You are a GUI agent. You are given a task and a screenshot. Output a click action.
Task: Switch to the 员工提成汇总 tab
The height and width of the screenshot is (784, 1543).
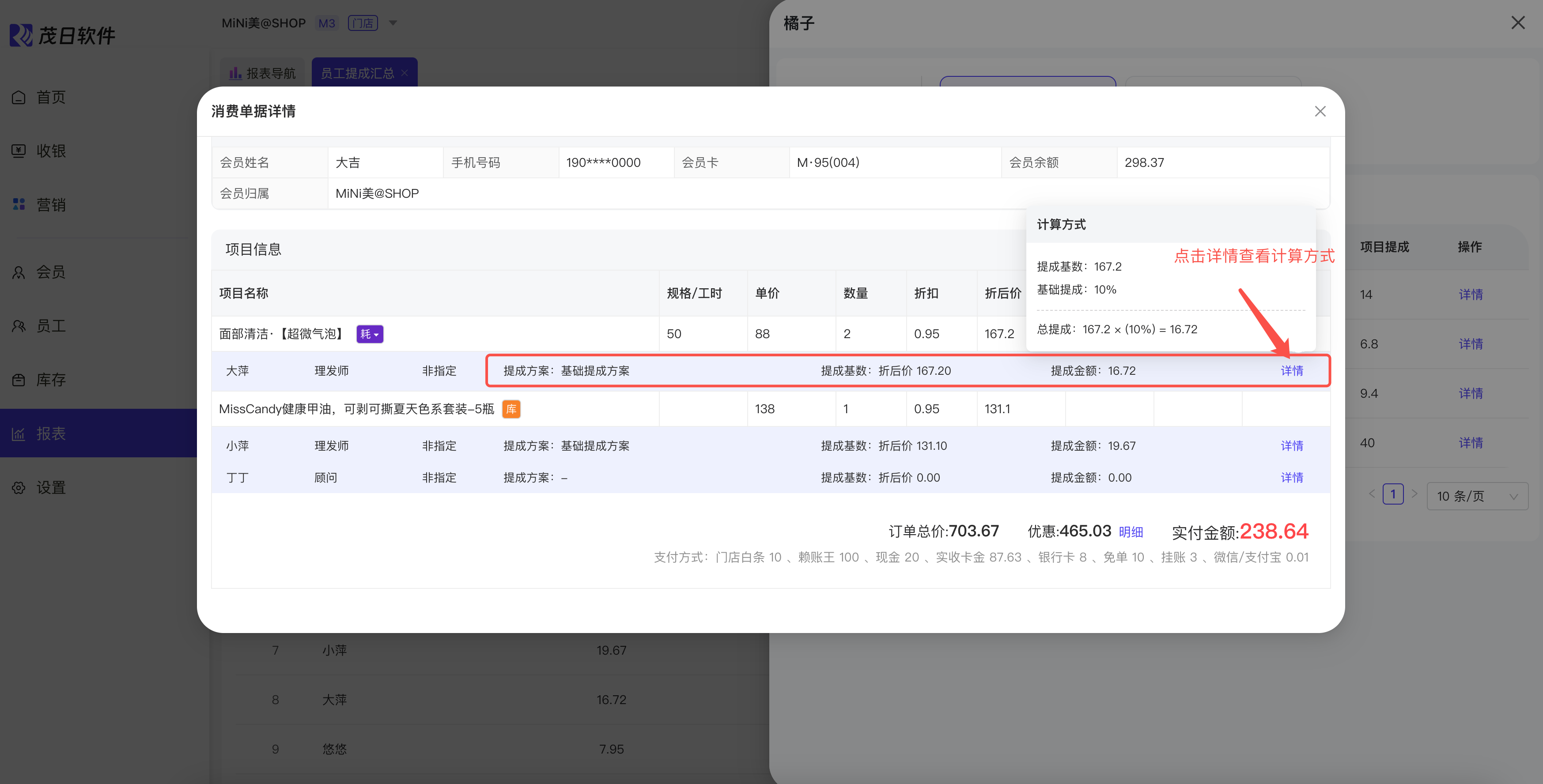[x=364, y=73]
